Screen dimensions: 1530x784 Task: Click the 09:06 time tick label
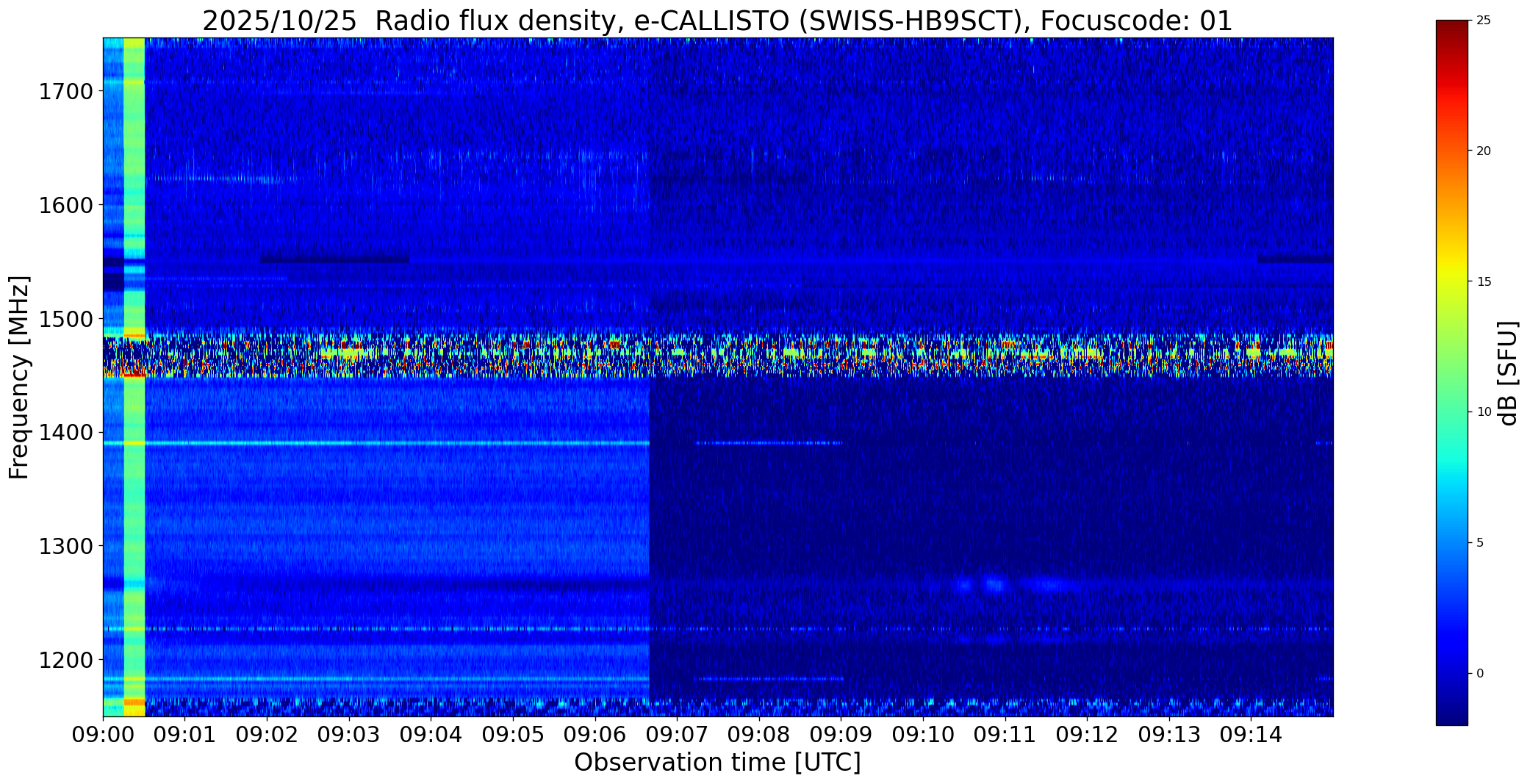click(x=595, y=734)
